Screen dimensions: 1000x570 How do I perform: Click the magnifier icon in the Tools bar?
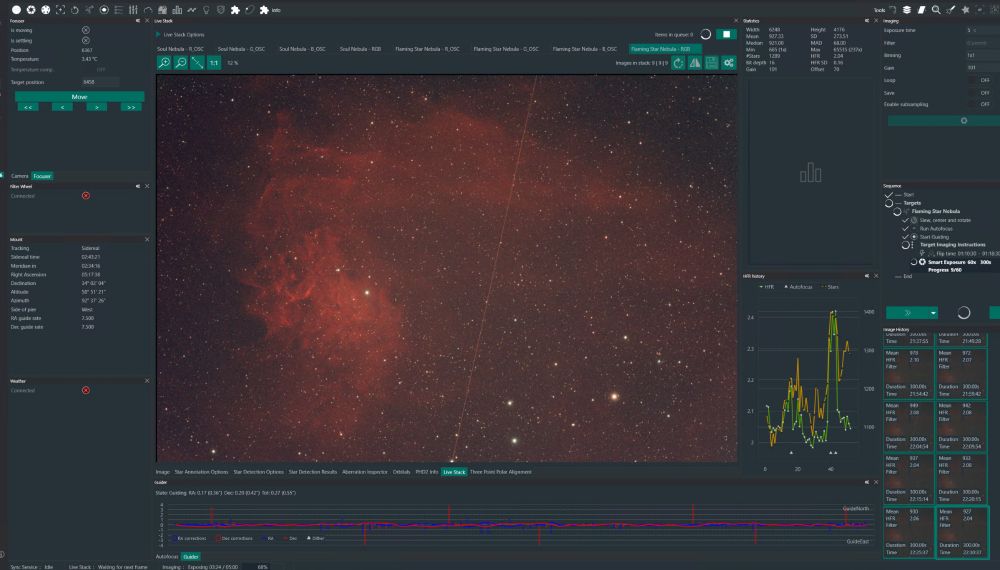936,10
